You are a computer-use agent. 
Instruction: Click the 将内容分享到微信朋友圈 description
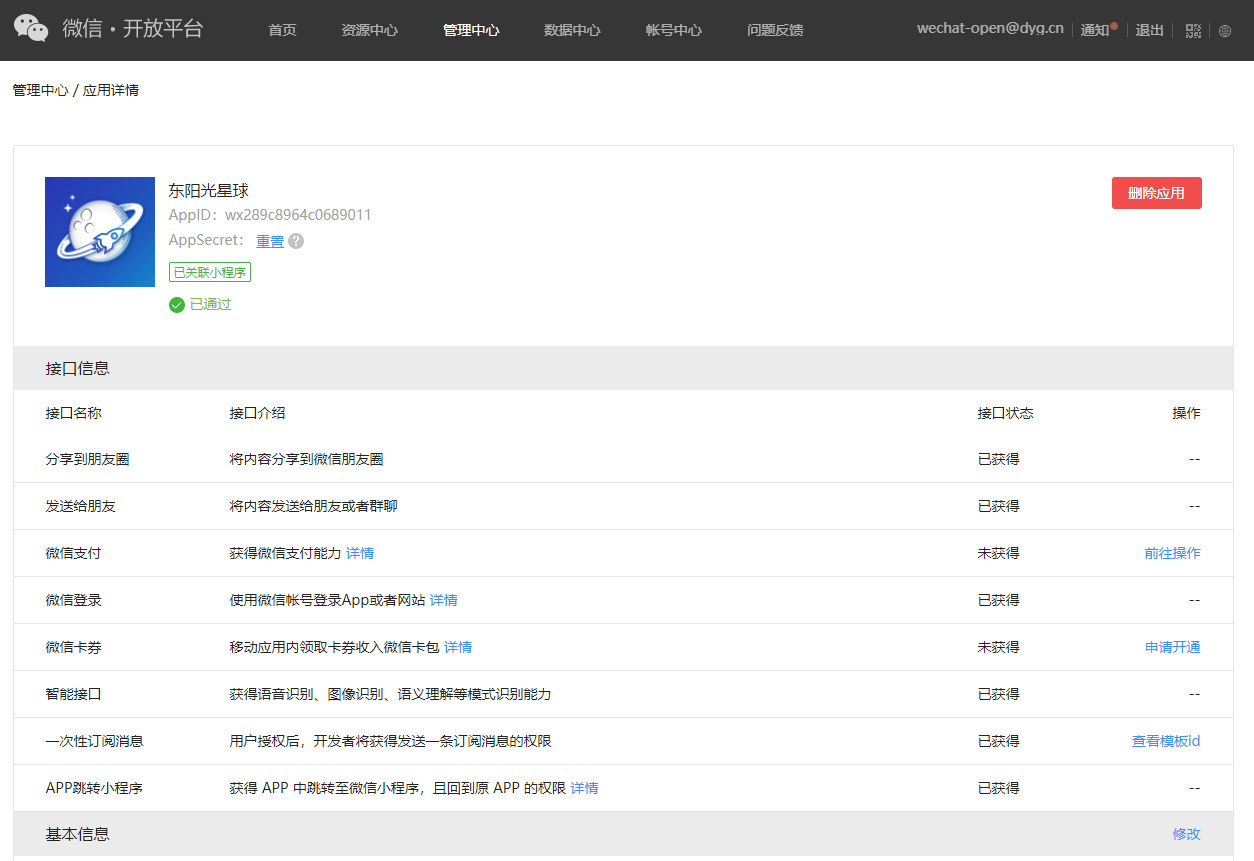(307, 459)
